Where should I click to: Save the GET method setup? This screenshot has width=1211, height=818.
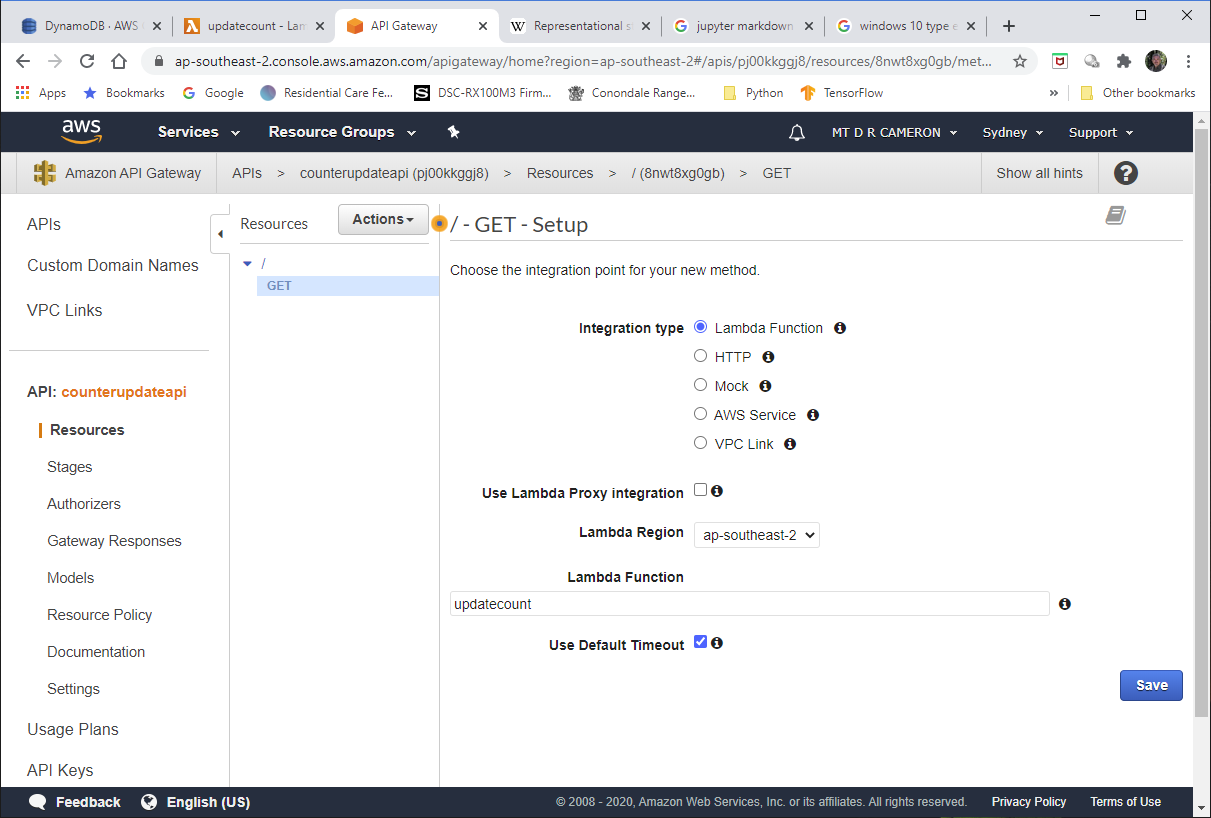(x=1151, y=685)
